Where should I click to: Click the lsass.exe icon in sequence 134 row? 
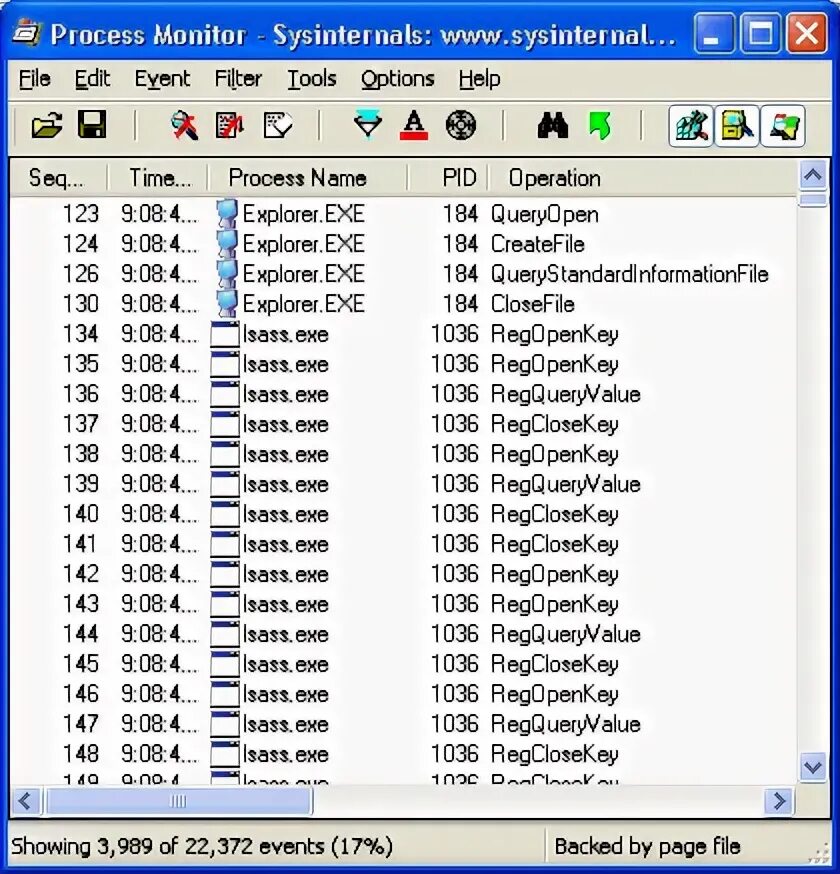(x=225, y=334)
